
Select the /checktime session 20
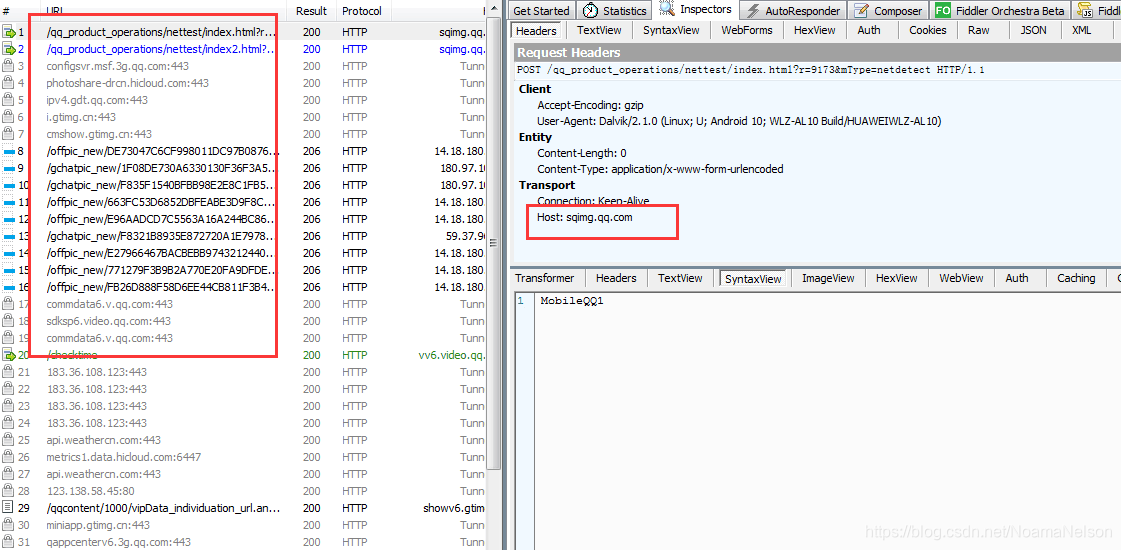243,355
